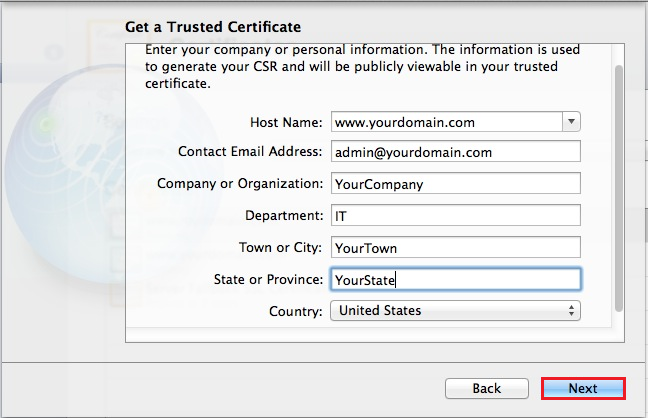648x418 pixels.
Task: Select the Company or Organization field
Action: [x=455, y=184]
